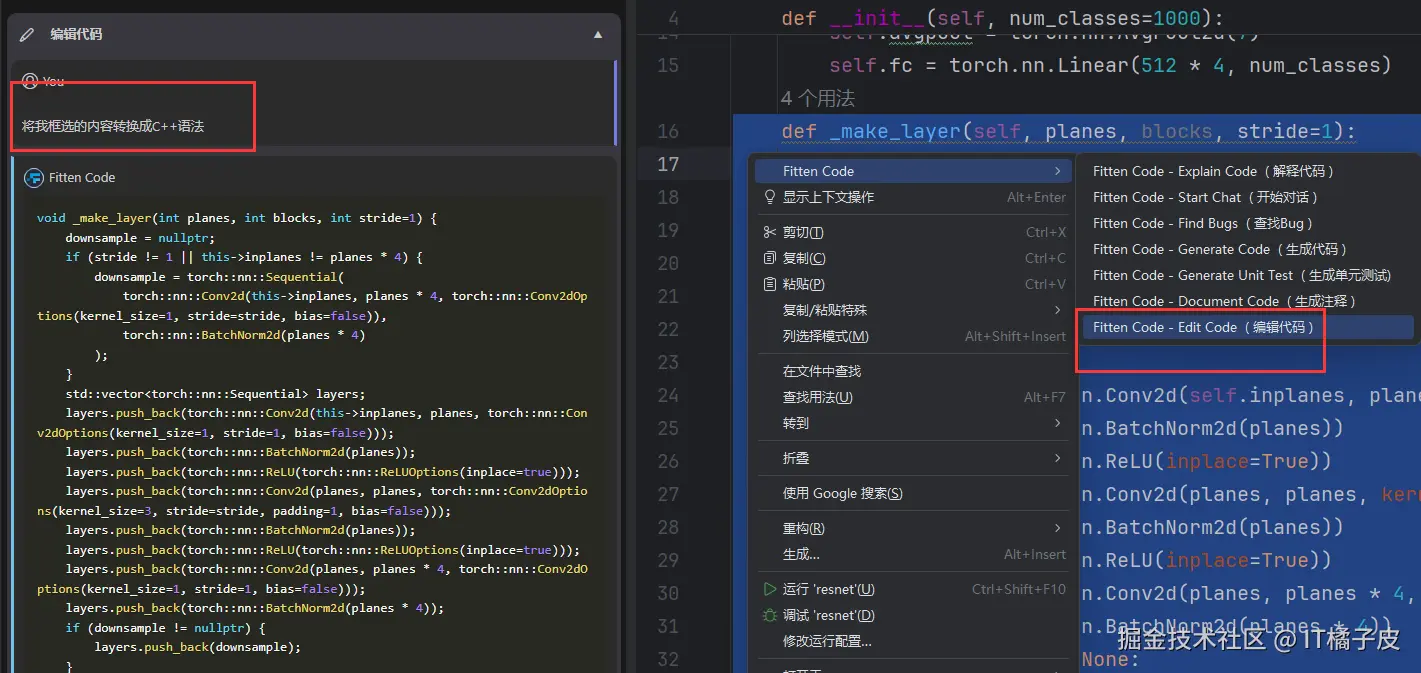The image size is (1421, 673).
Task: Expand the 折叠 submenu
Action: [913, 458]
